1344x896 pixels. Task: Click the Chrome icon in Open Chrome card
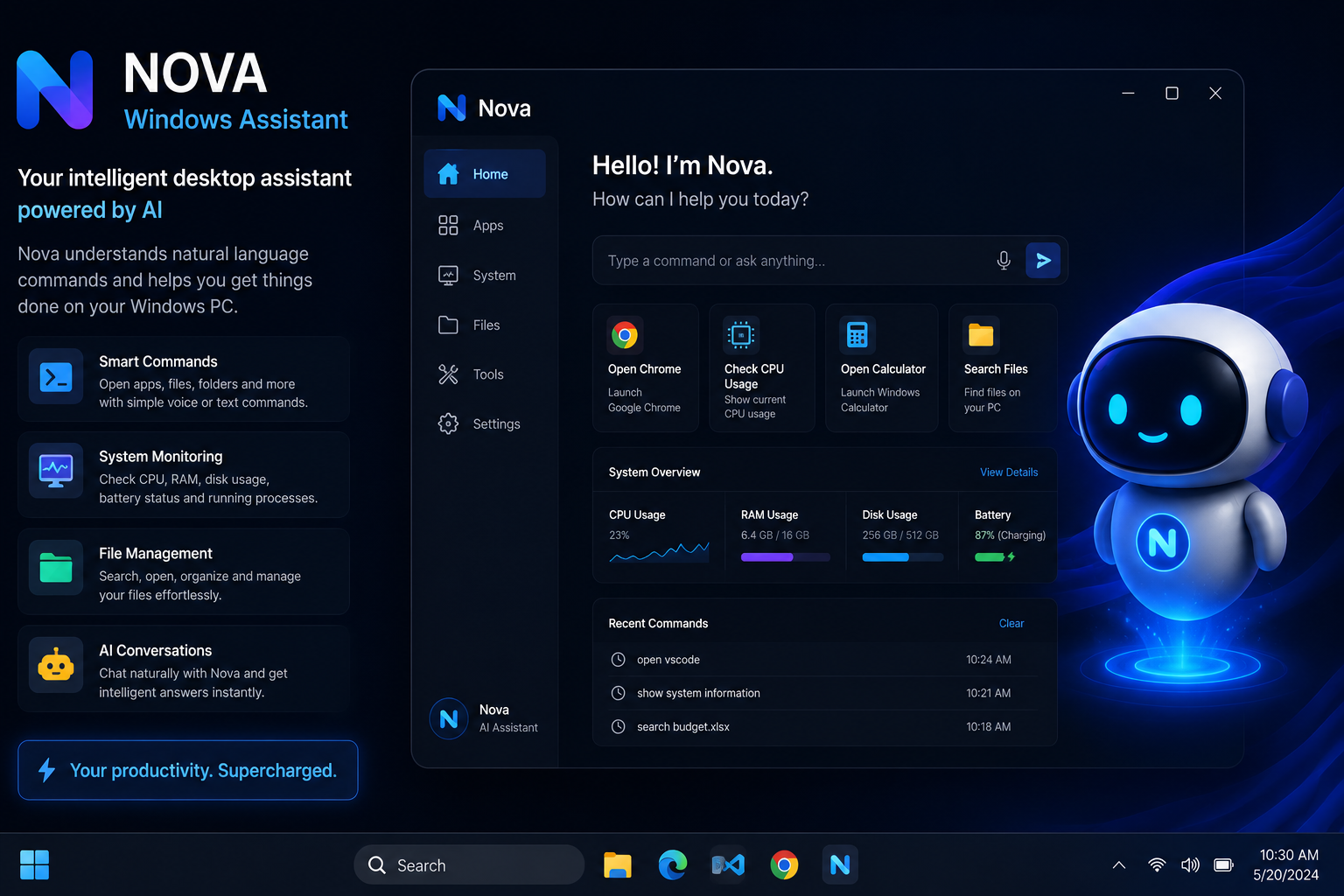pyautogui.click(x=625, y=334)
